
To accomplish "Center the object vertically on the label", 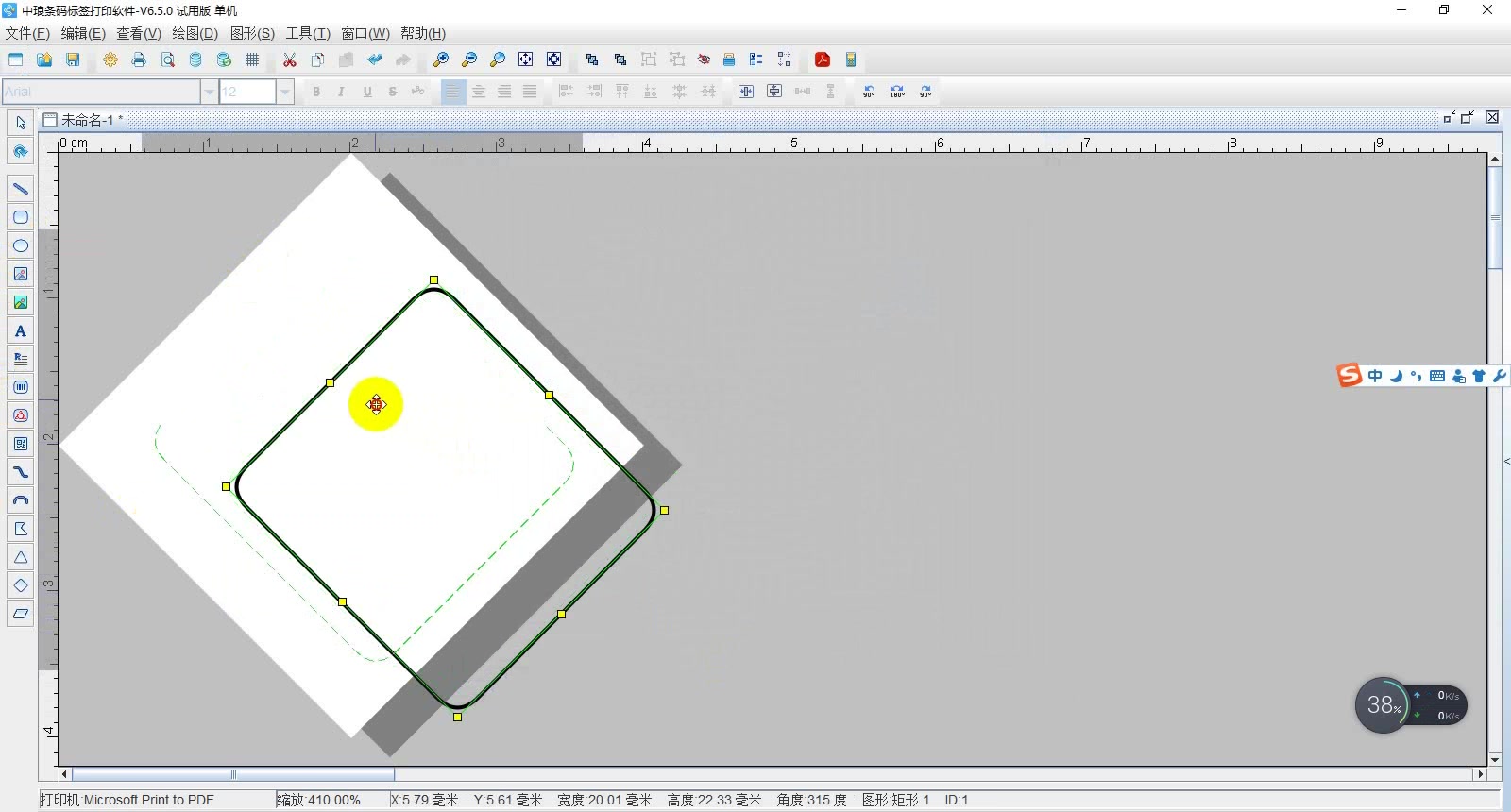I will tap(774, 92).
